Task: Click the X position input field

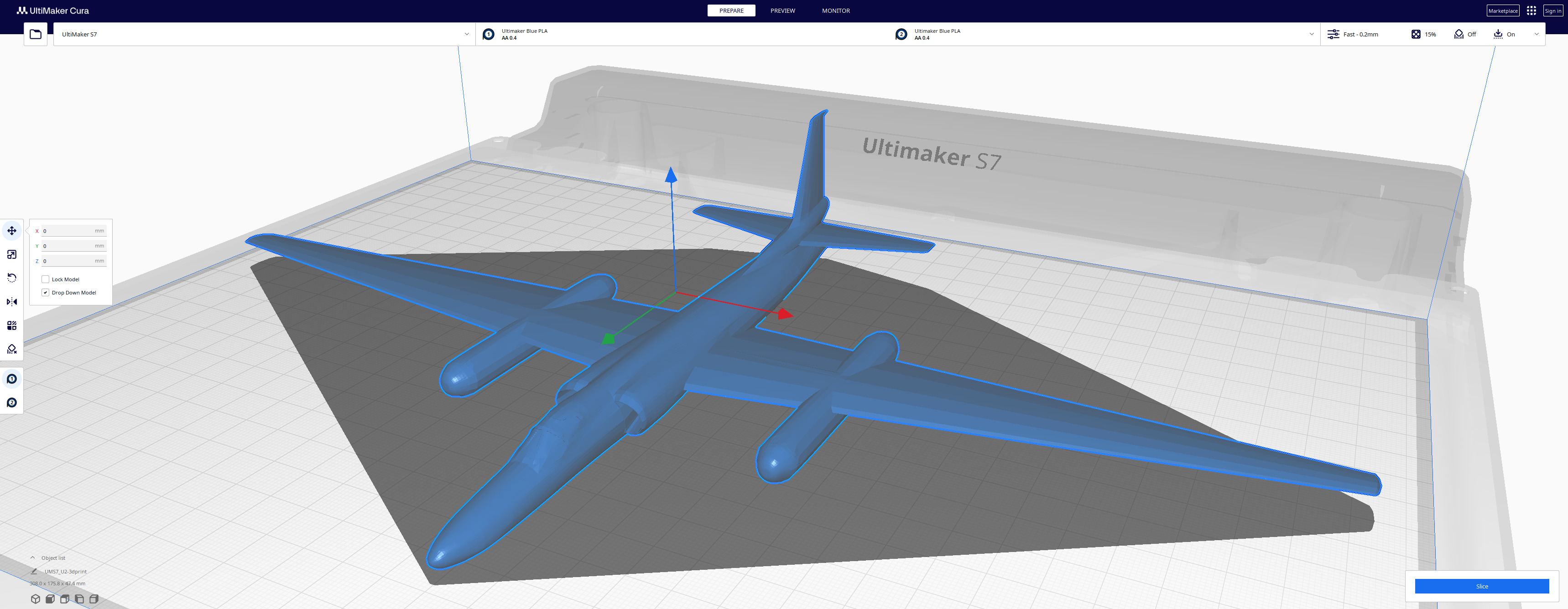Action: 68,231
